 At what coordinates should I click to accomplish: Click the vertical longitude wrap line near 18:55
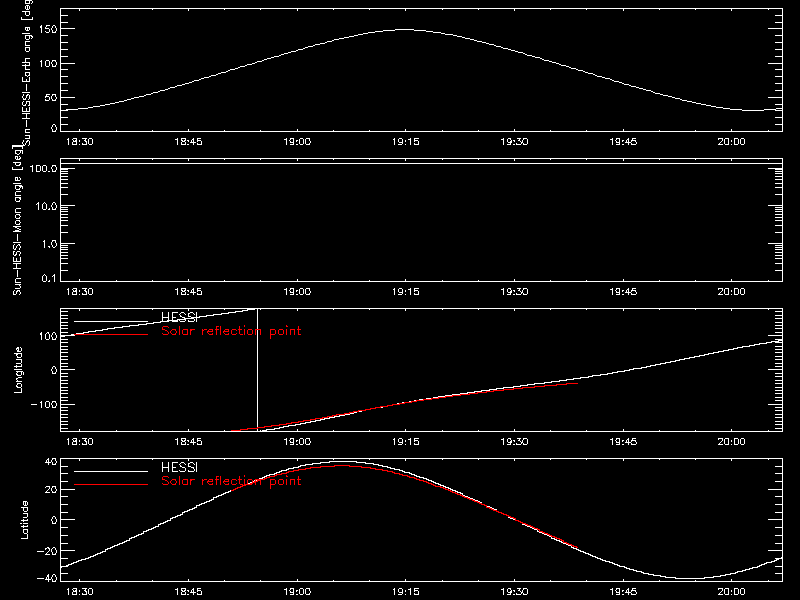pyautogui.click(x=257, y=370)
